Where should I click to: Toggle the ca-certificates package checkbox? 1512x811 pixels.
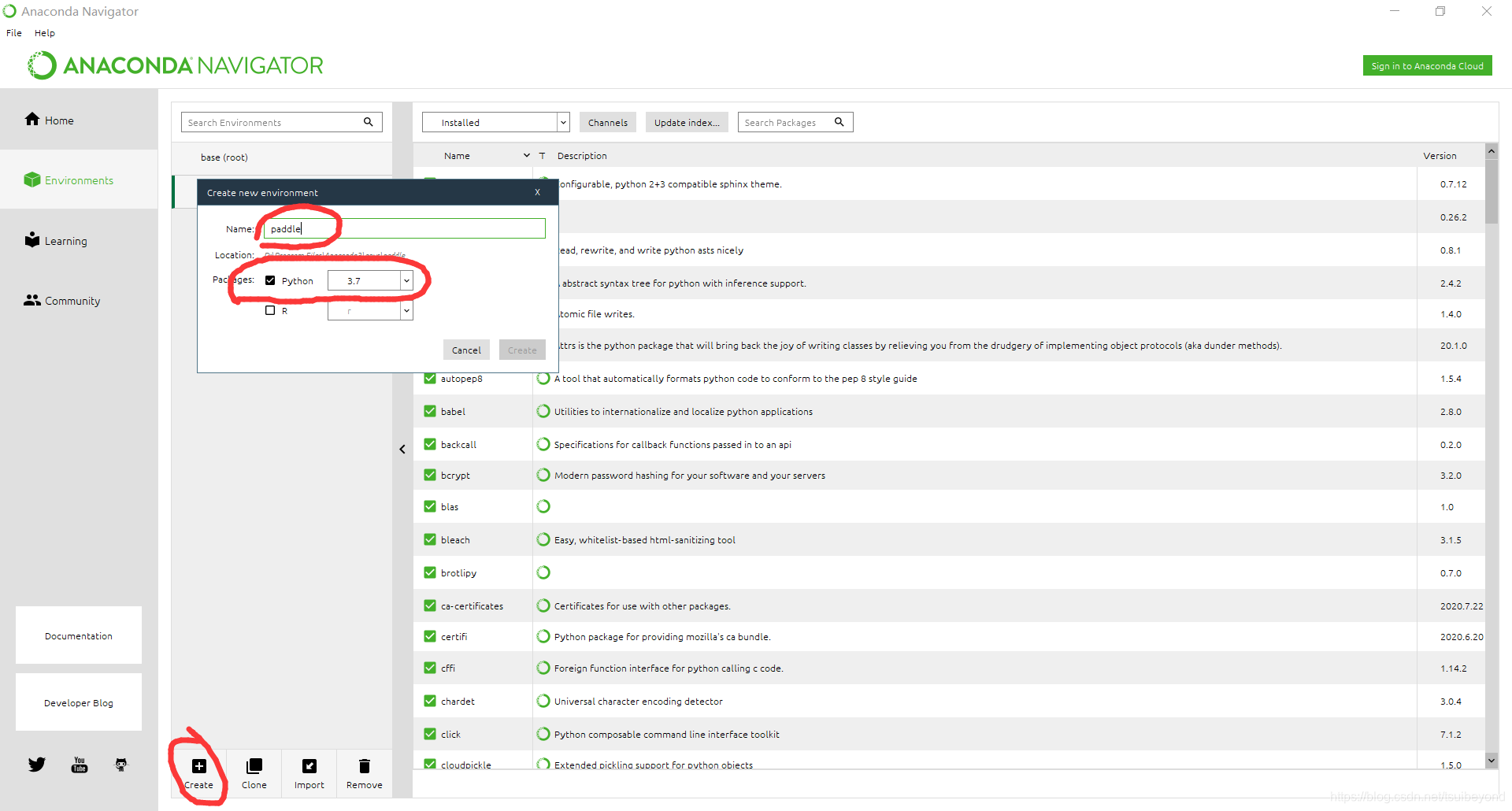coord(430,605)
